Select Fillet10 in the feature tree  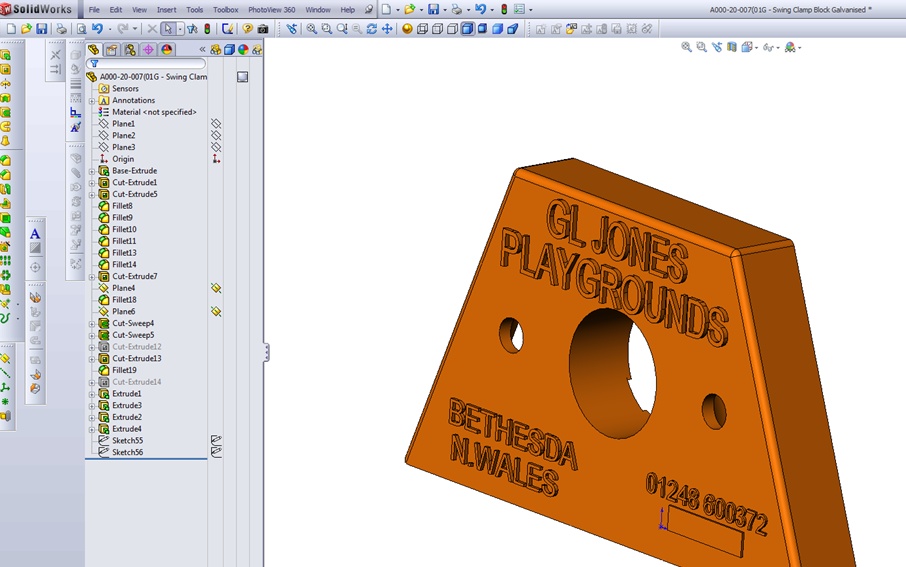[124, 229]
